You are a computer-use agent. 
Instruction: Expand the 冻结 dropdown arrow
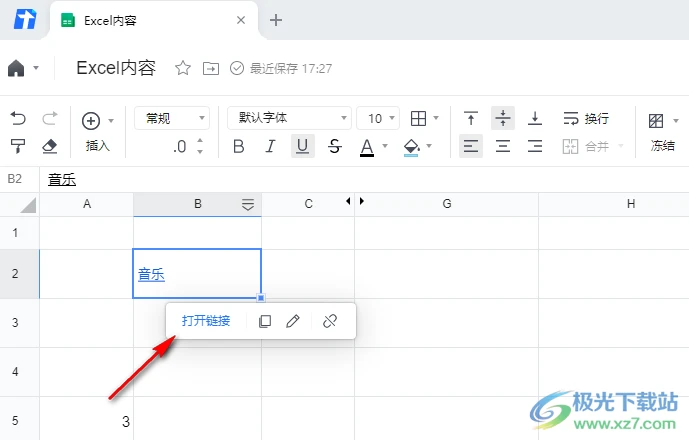click(x=676, y=120)
